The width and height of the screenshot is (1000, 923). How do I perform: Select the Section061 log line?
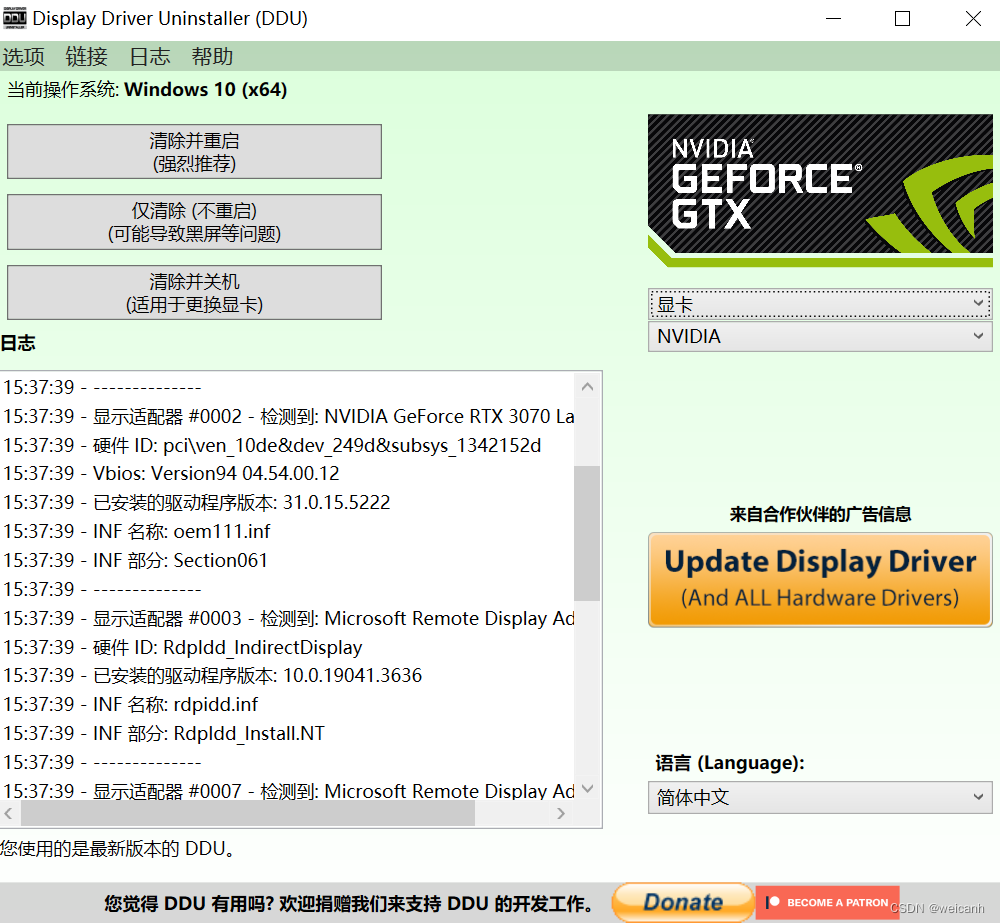click(x=135, y=560)
